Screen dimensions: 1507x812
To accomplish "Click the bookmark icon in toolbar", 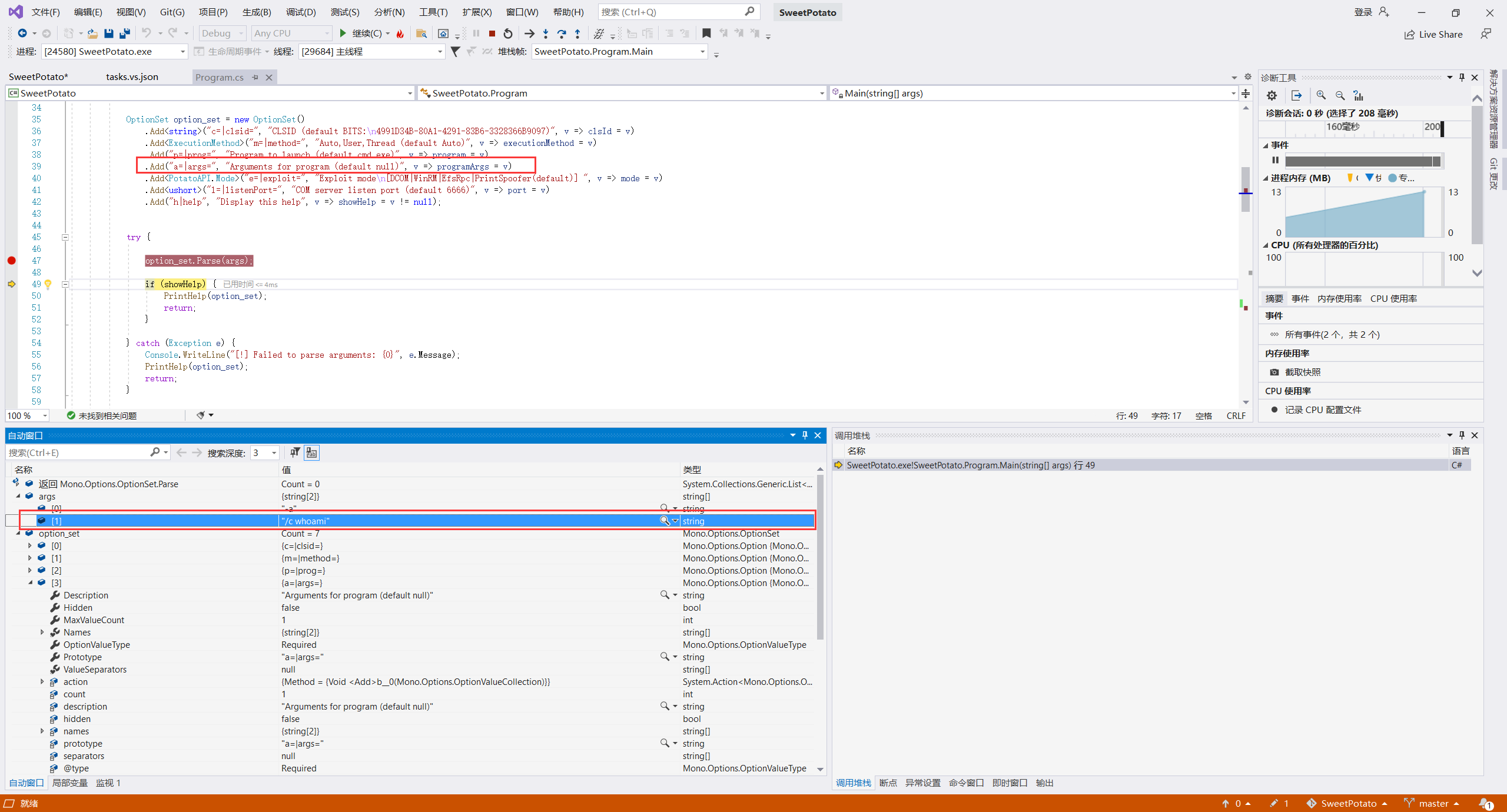I will tap(706, 34).
